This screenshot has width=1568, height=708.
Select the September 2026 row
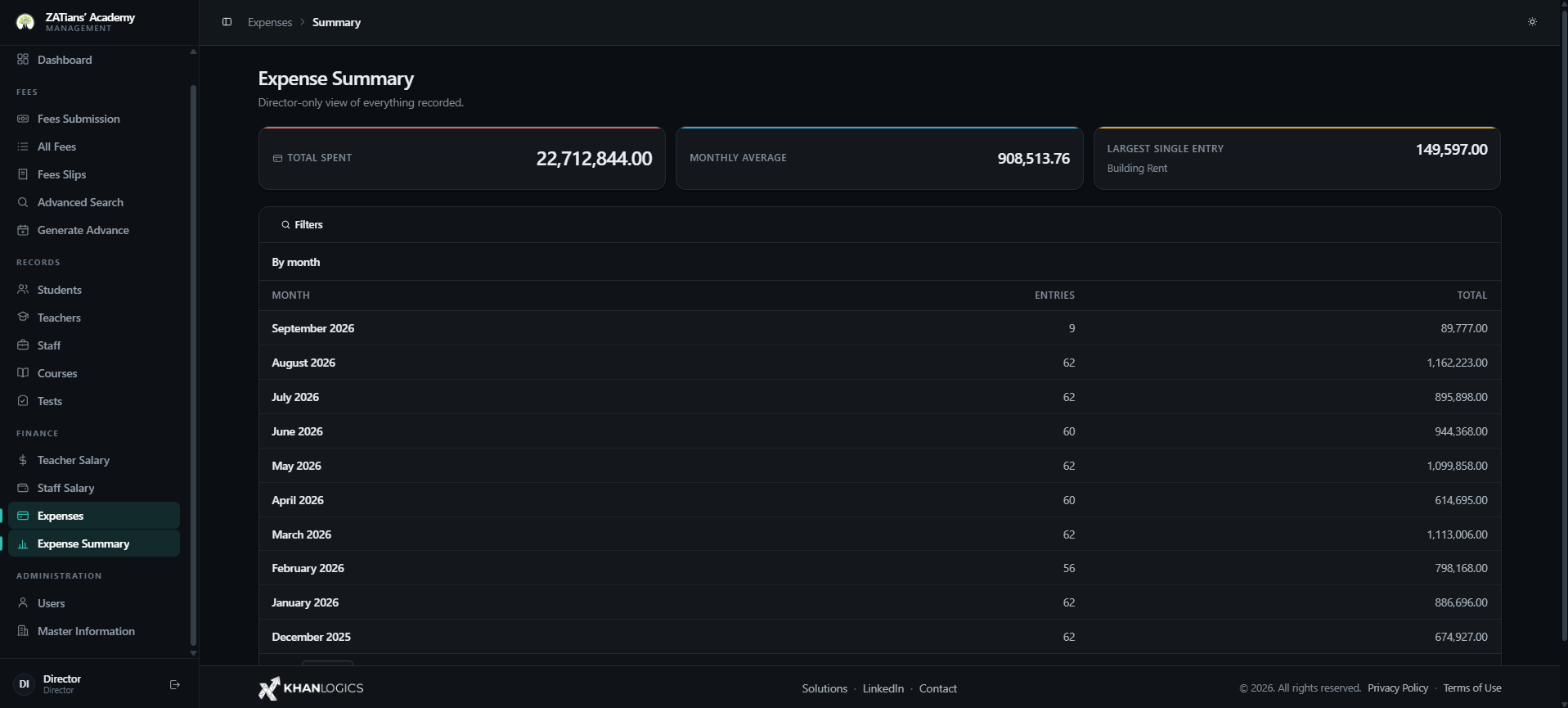click(x=879, y=328)
